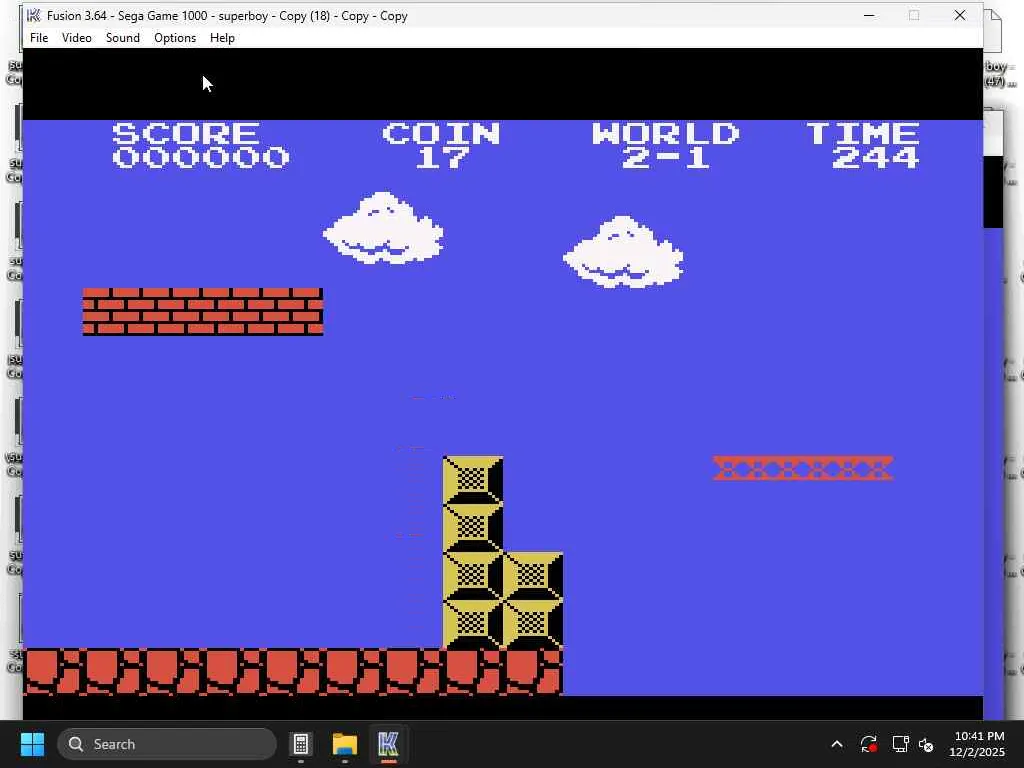Open the Calculator taskbar icon

pos(301,744)
